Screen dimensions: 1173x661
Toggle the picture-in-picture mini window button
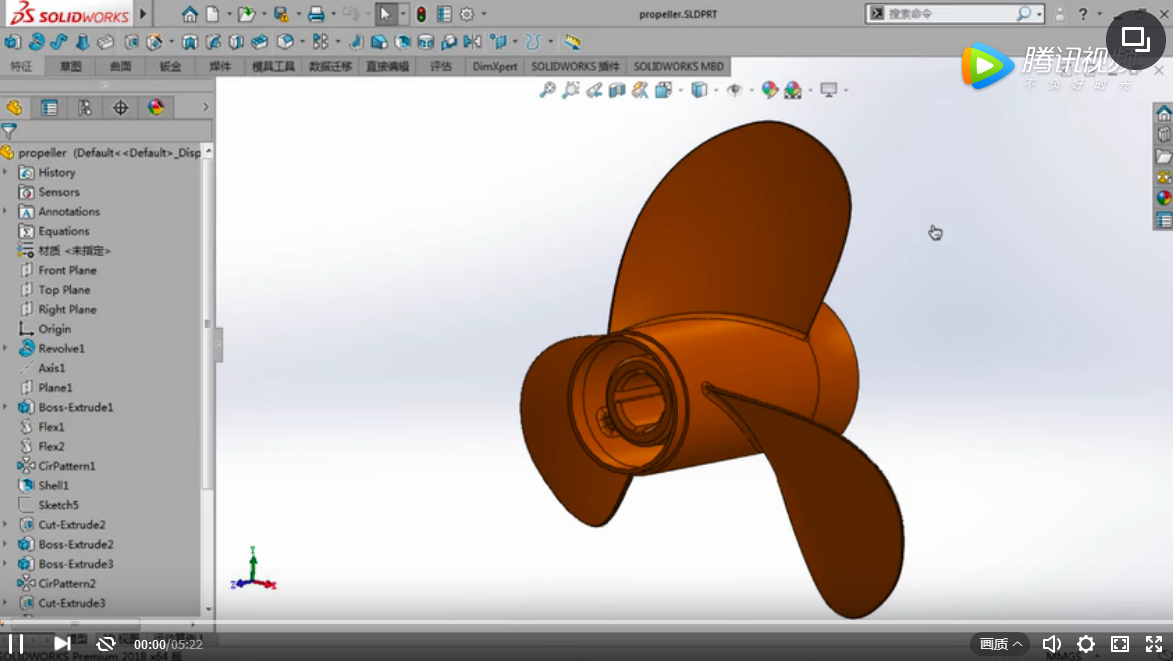point(1136,38)
